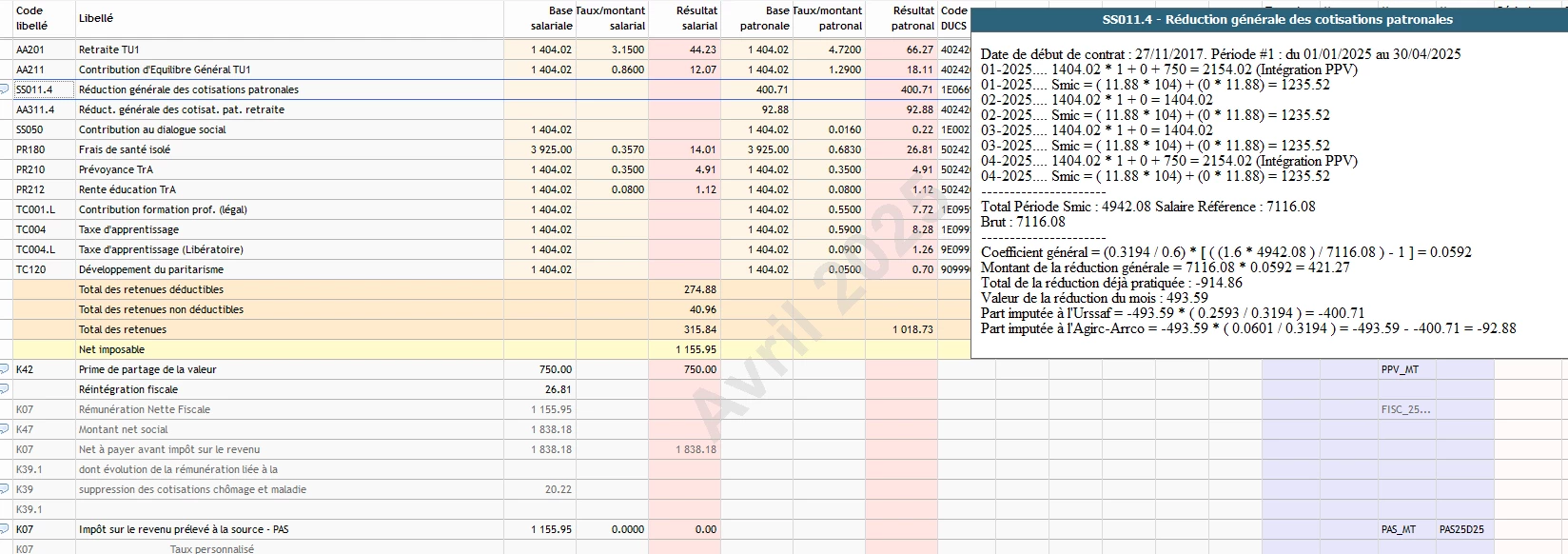Select the Coefficient général line in tooltip
The height and width of the screenshot is (554, 1568).
1226,252
